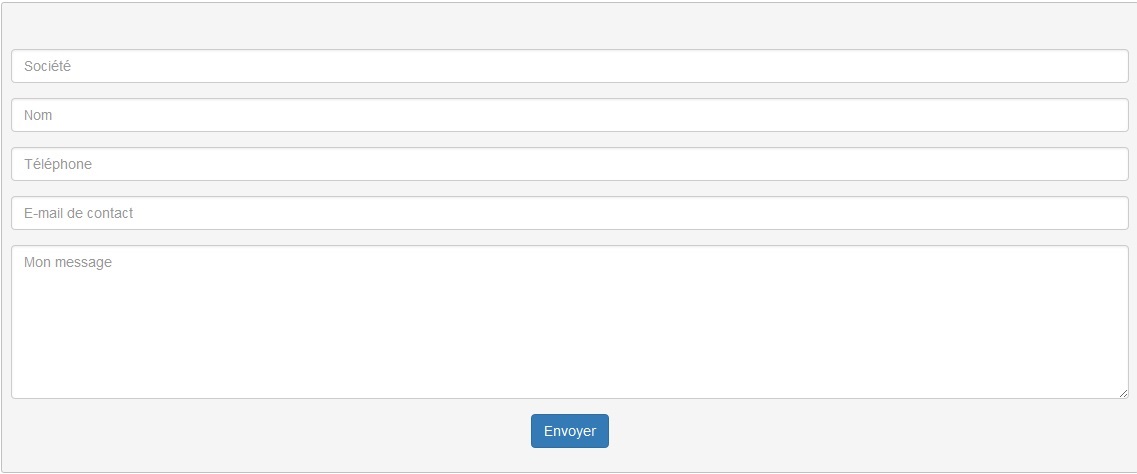
Task: Click inside the large message box
Action: point(569,322)
